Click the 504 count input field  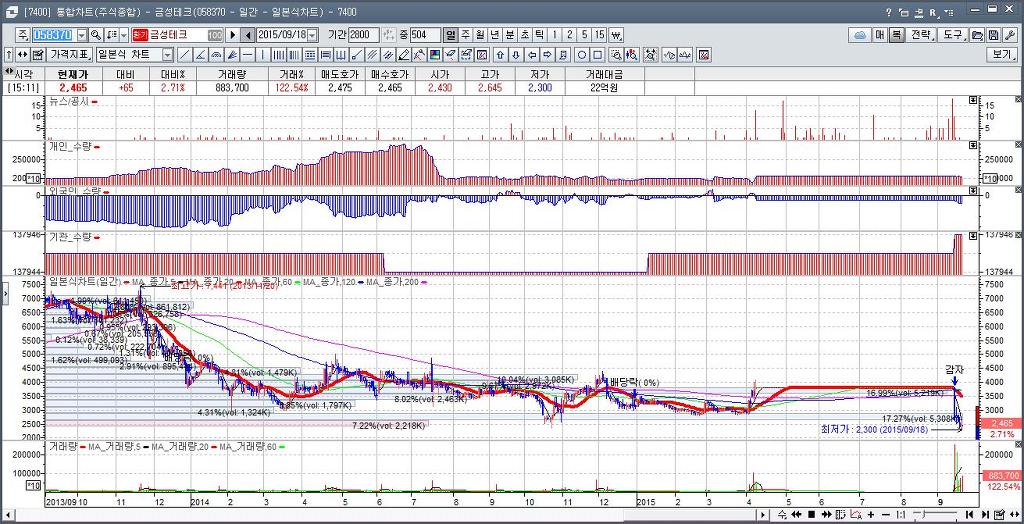pyautogui.click(x=426, y=35)
